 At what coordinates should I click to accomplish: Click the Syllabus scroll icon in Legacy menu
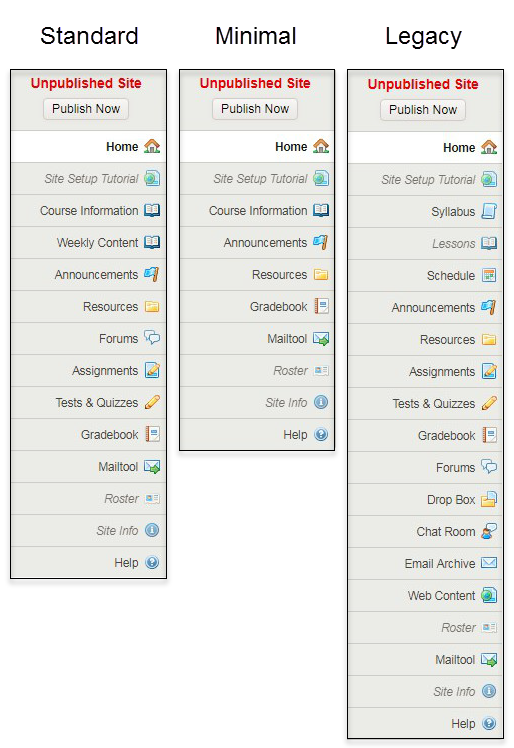point(489,211)
